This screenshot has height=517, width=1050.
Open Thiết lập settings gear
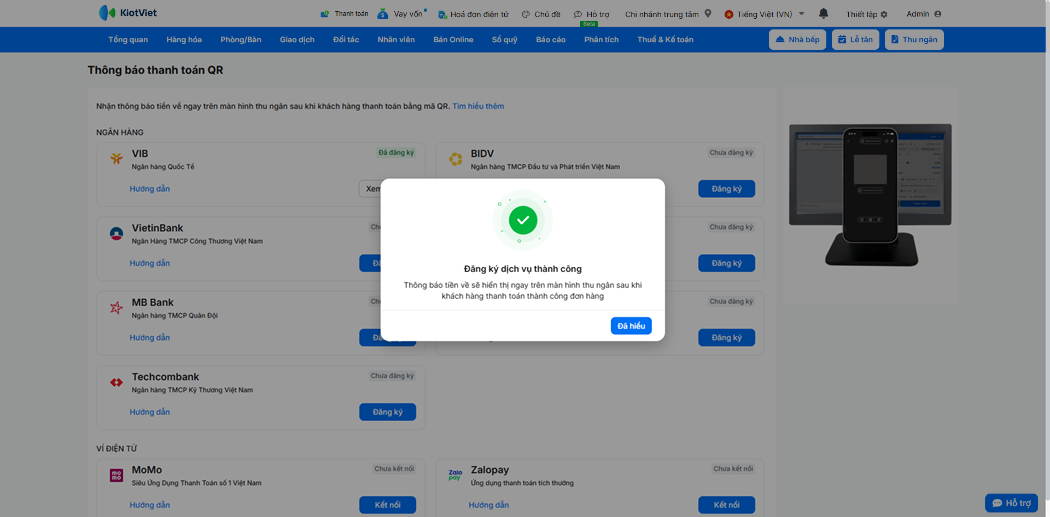point(867,14)
